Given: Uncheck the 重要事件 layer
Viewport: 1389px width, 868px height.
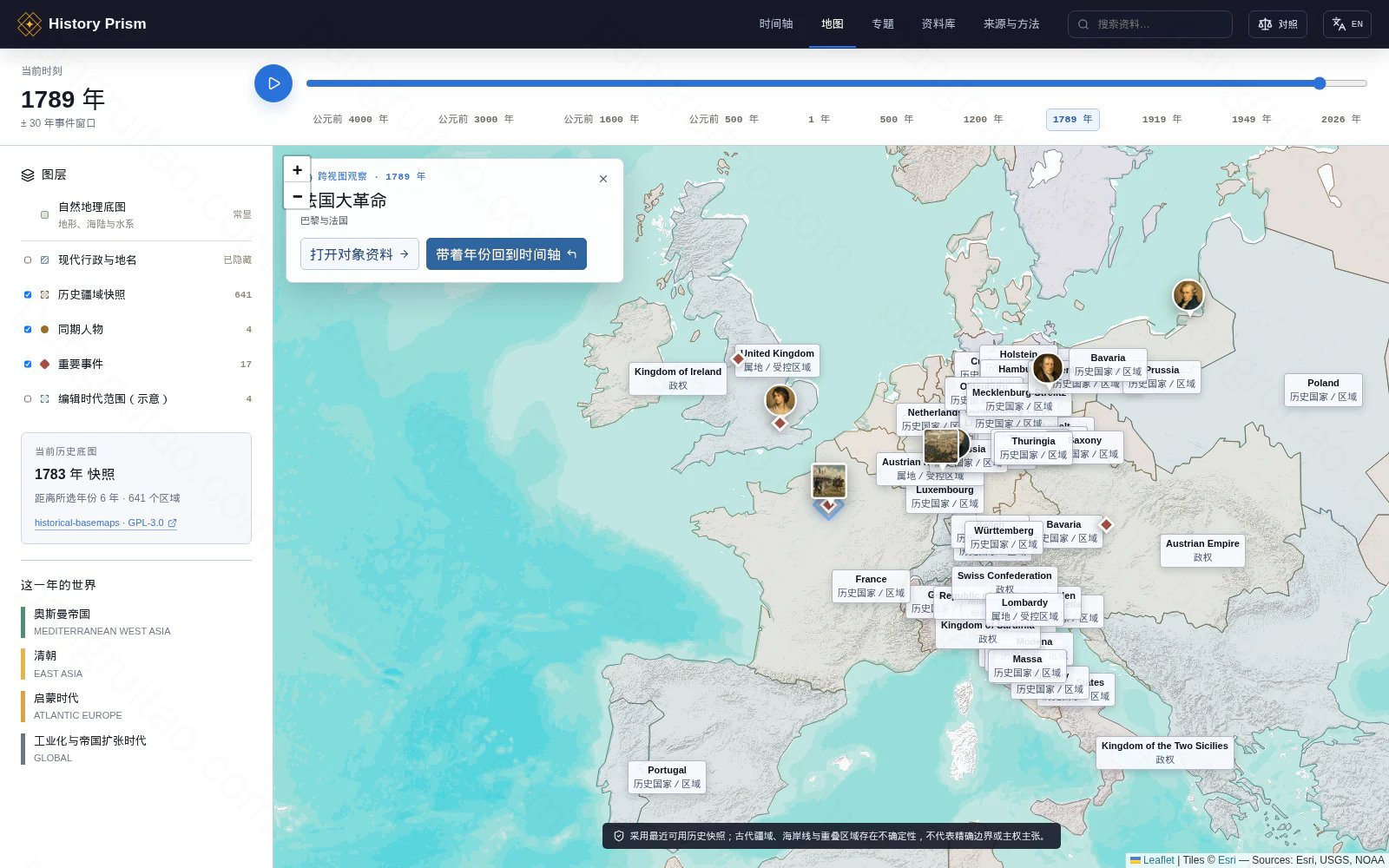Looking at the screenshot, I should point(28,365).
